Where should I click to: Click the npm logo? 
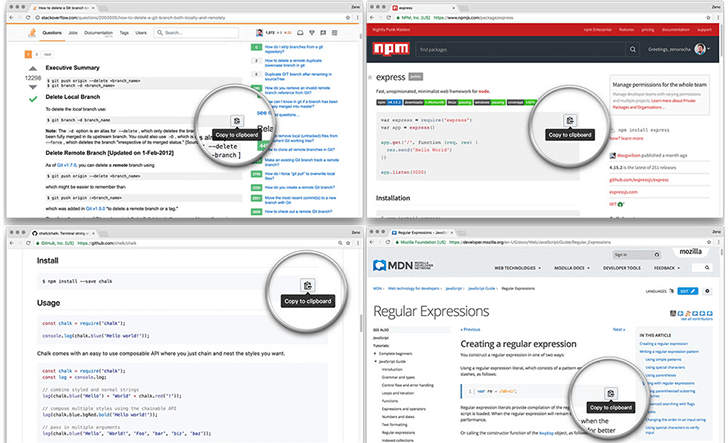coord(390,49)
